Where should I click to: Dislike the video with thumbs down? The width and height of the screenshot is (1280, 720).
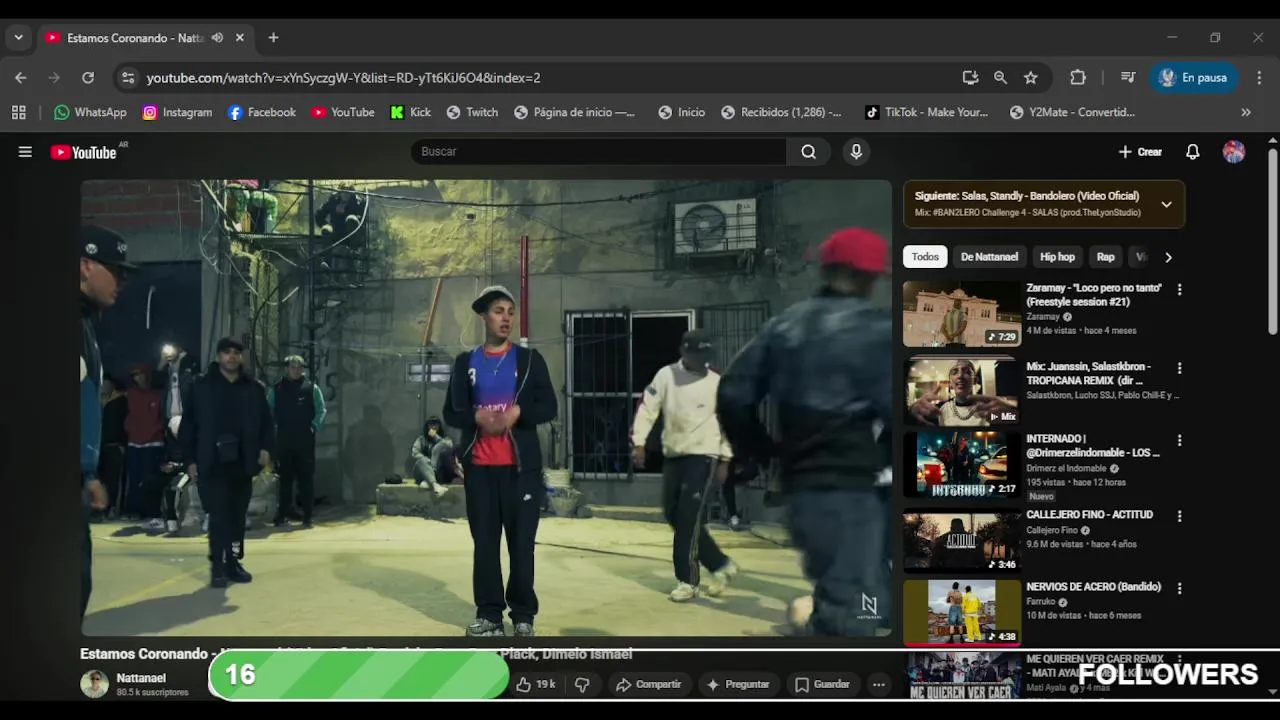click(x=582, y=685)
